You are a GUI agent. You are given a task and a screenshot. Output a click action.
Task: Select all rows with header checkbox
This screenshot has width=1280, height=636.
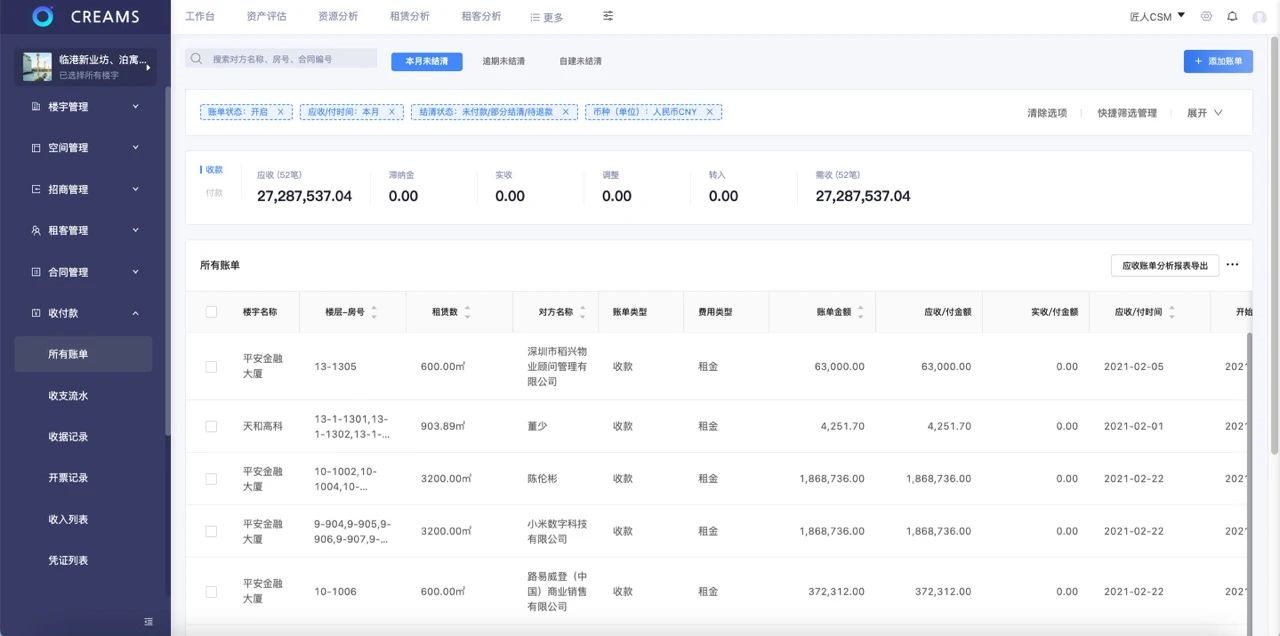point(211,312)
